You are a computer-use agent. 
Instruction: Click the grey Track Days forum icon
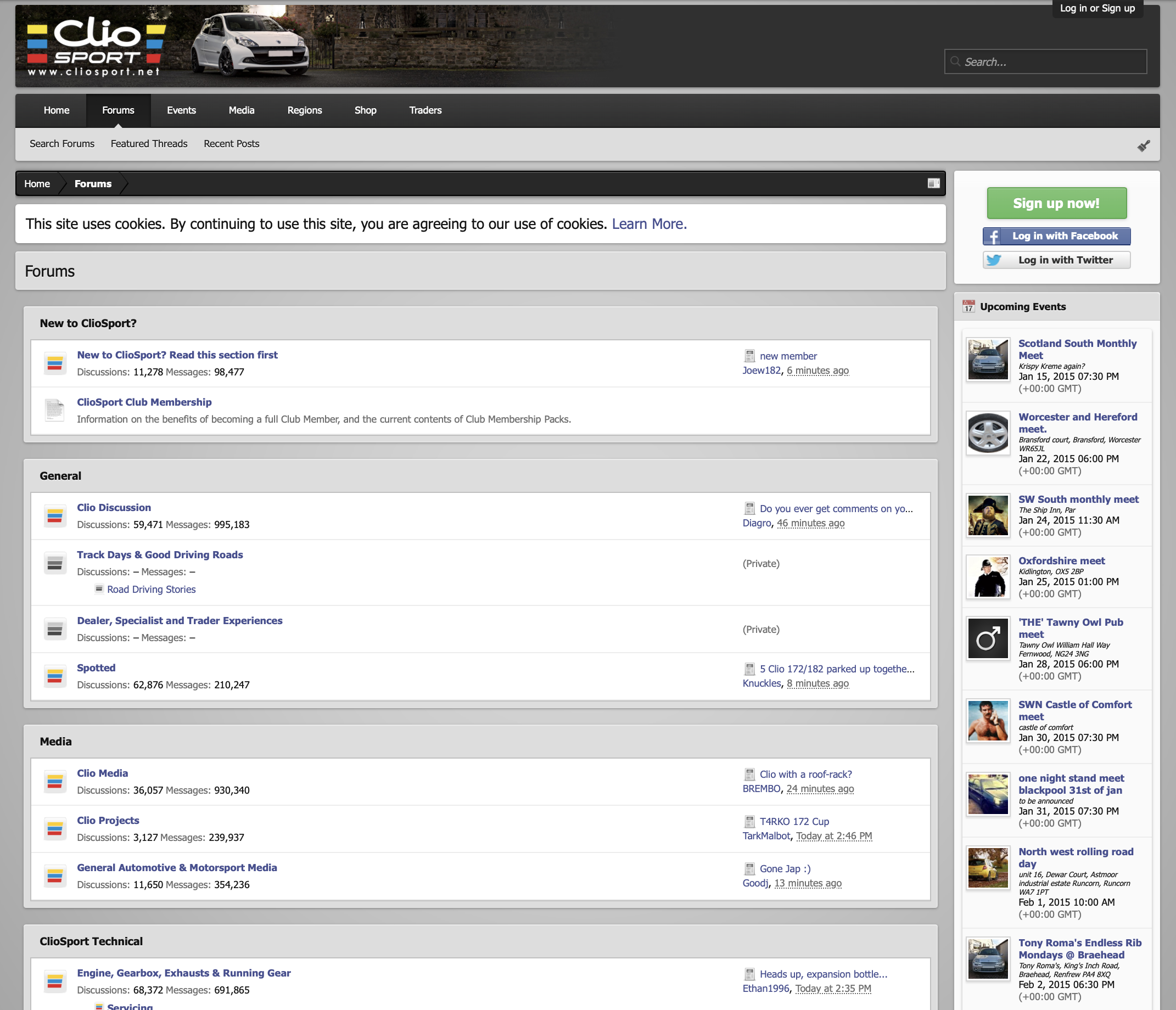click(x=55, y=563)
